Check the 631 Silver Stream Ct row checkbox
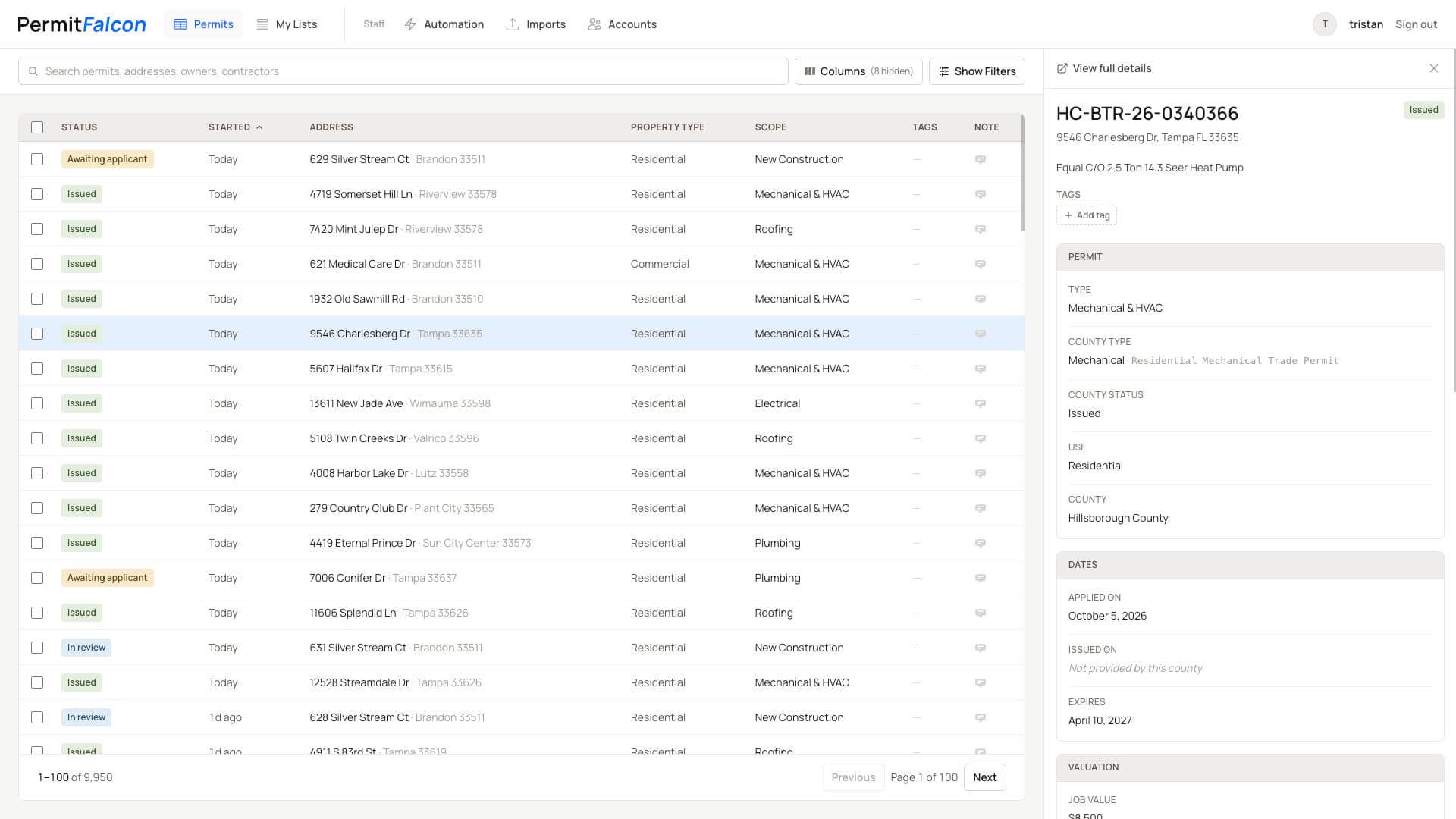This screenshot has height=819, width=1456. [x=37, y=648]
